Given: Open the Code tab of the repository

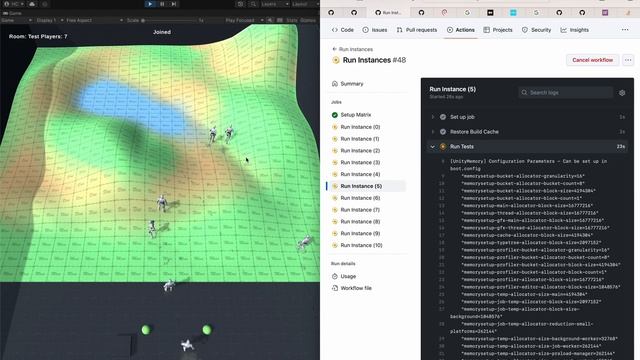Looking at the screenshot, I should point(342,30).
